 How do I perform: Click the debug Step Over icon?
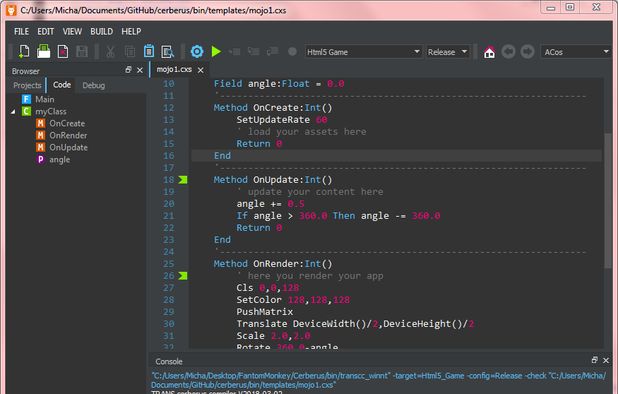pyautogui.click(x=235, y=52)
